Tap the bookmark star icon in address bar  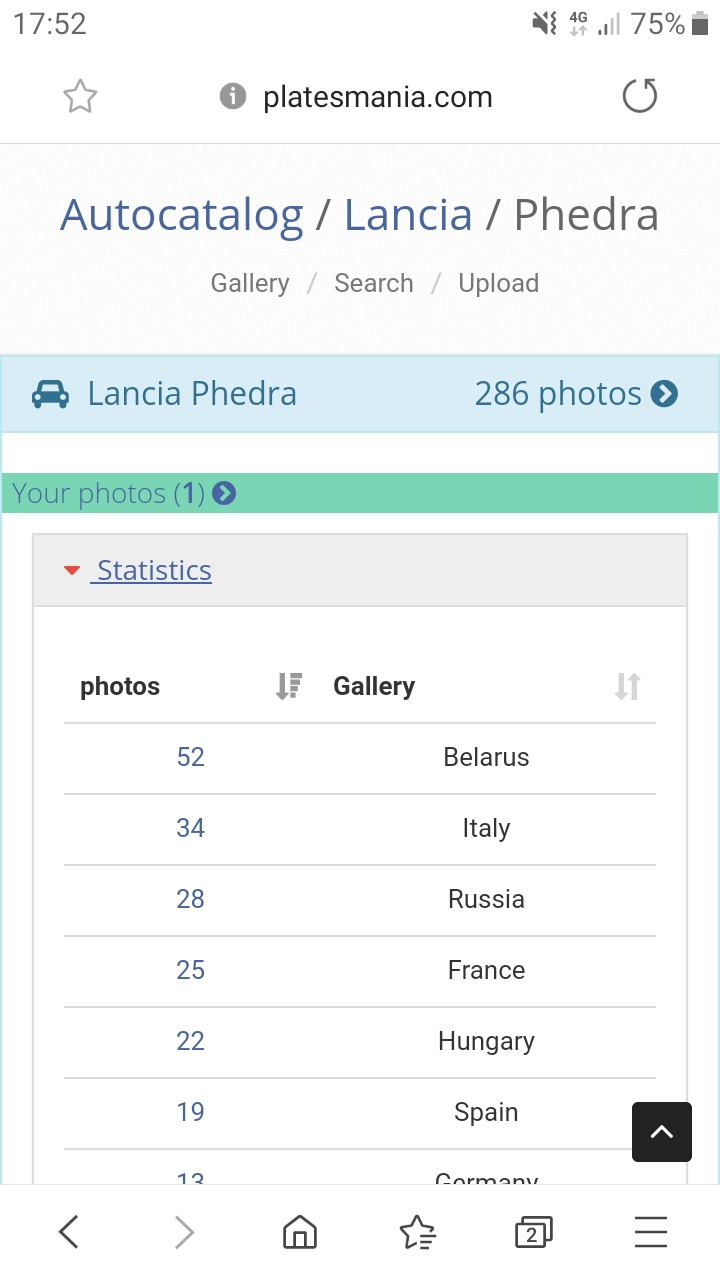[80, 97]
